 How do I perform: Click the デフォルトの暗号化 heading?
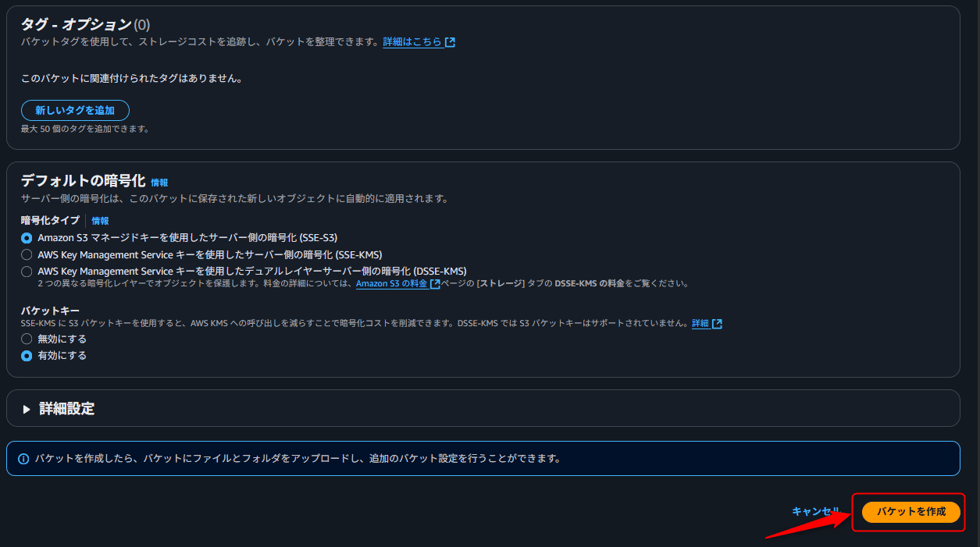83,181
